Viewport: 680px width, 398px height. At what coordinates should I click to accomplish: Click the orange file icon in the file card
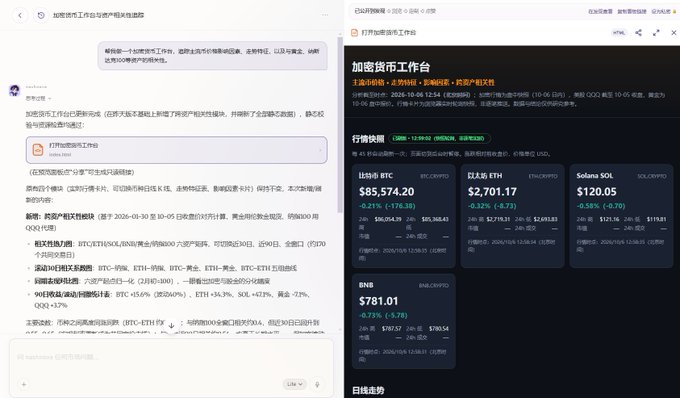(x=38, y=150)
